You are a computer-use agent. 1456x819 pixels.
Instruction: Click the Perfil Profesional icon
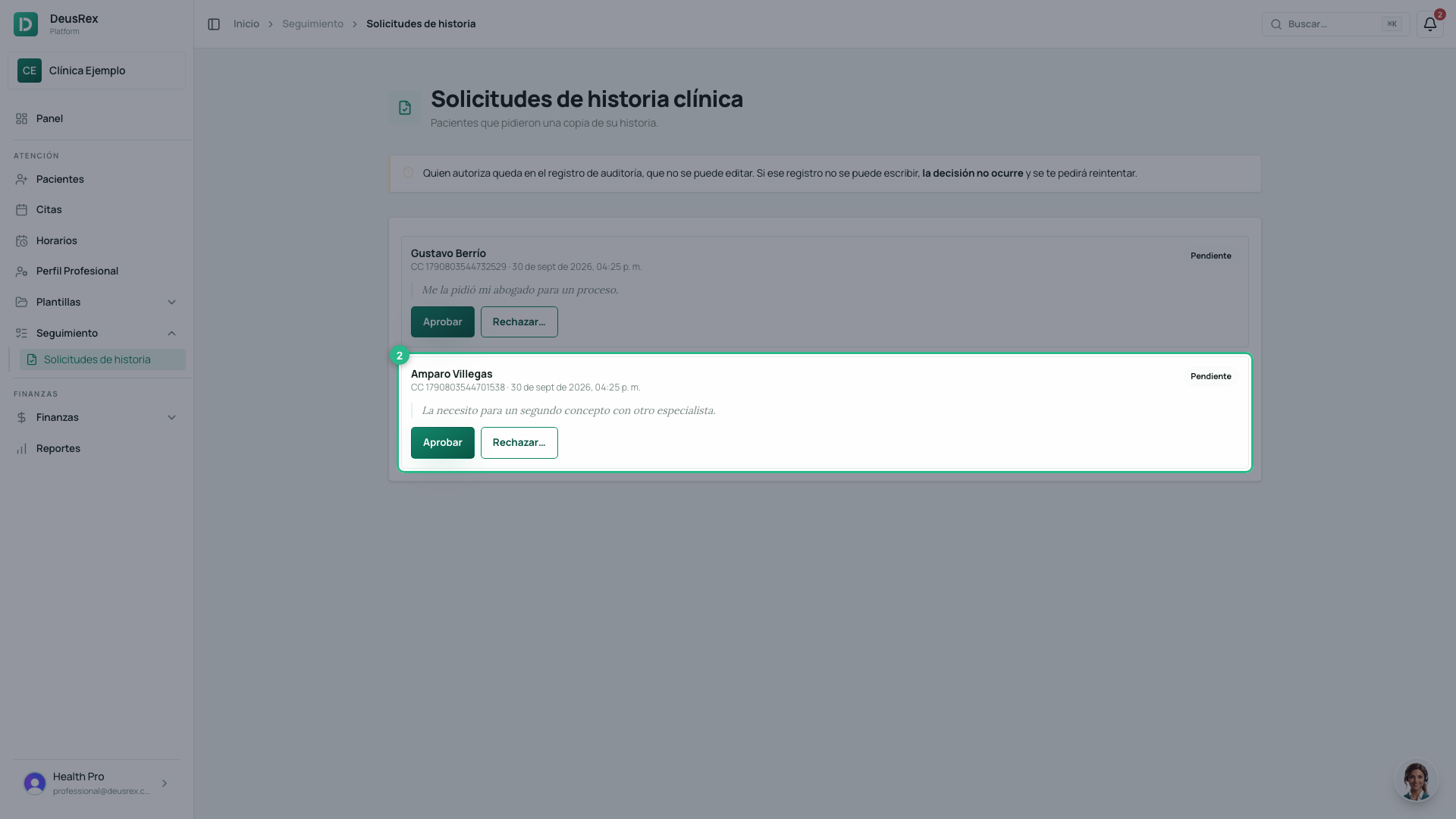pos(21,271)
